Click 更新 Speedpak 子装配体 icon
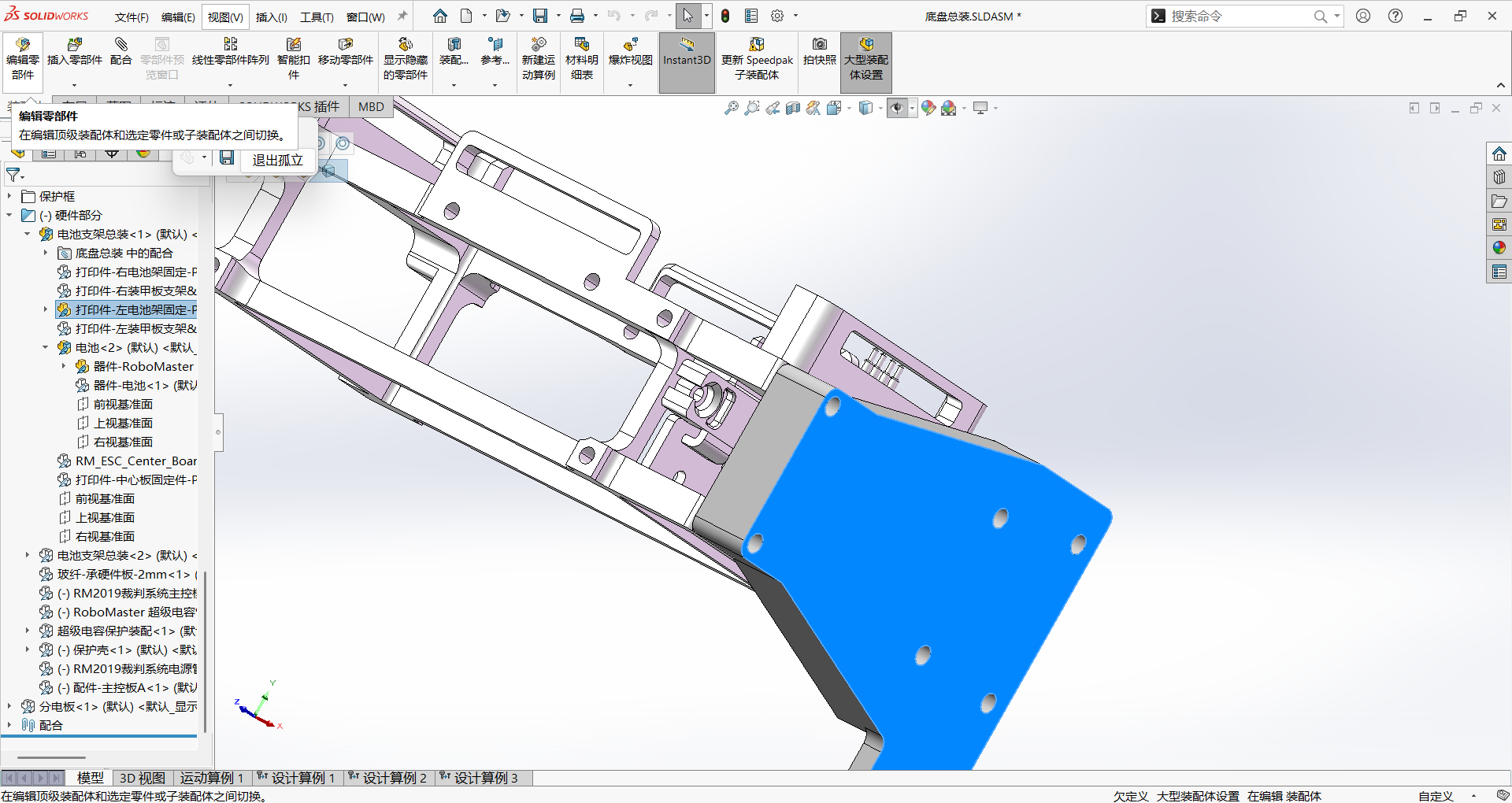The image size is (1512, 803). point(757,58)
